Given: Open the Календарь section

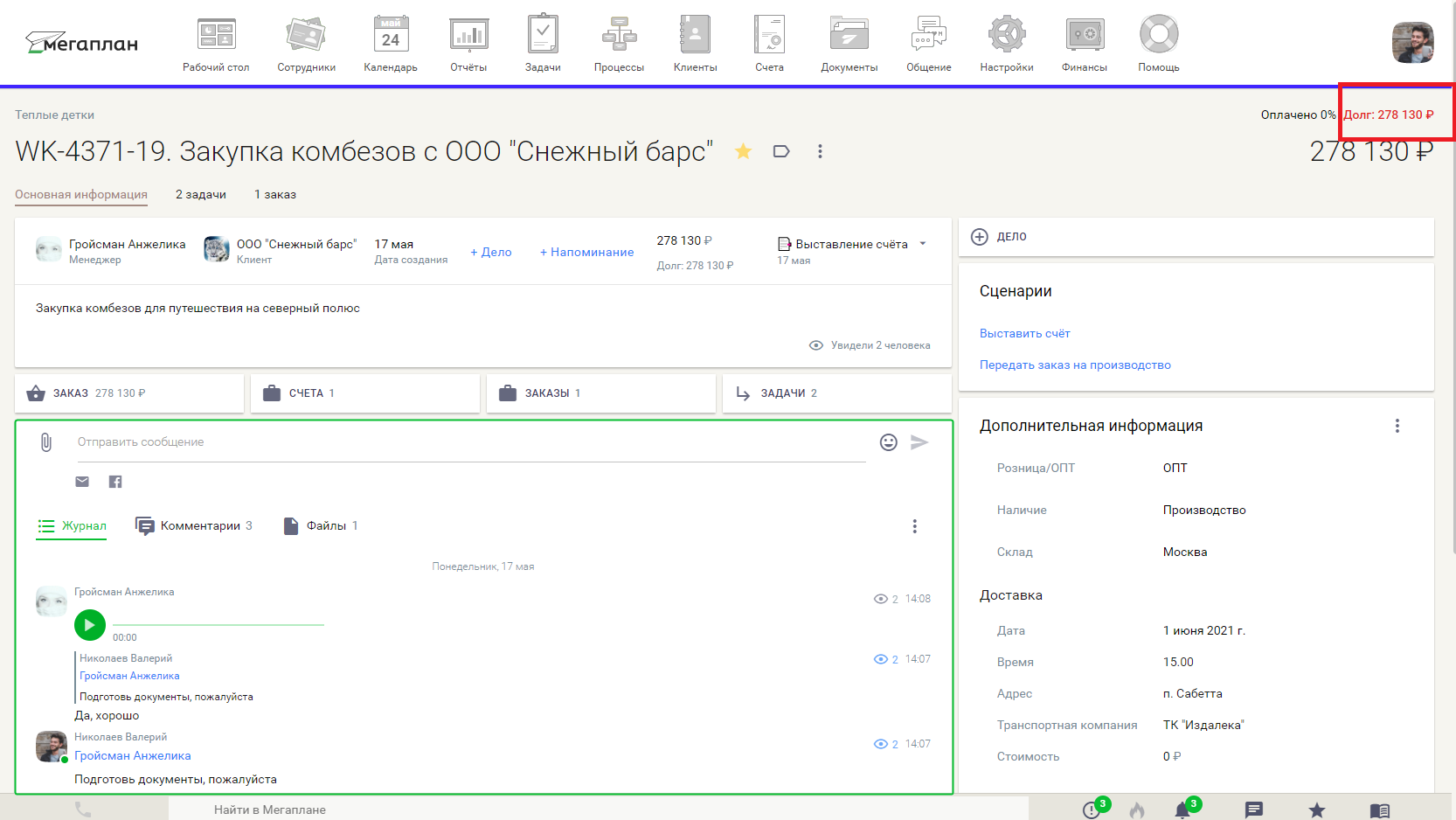Looking at the screenshot, I should (391, 44).
